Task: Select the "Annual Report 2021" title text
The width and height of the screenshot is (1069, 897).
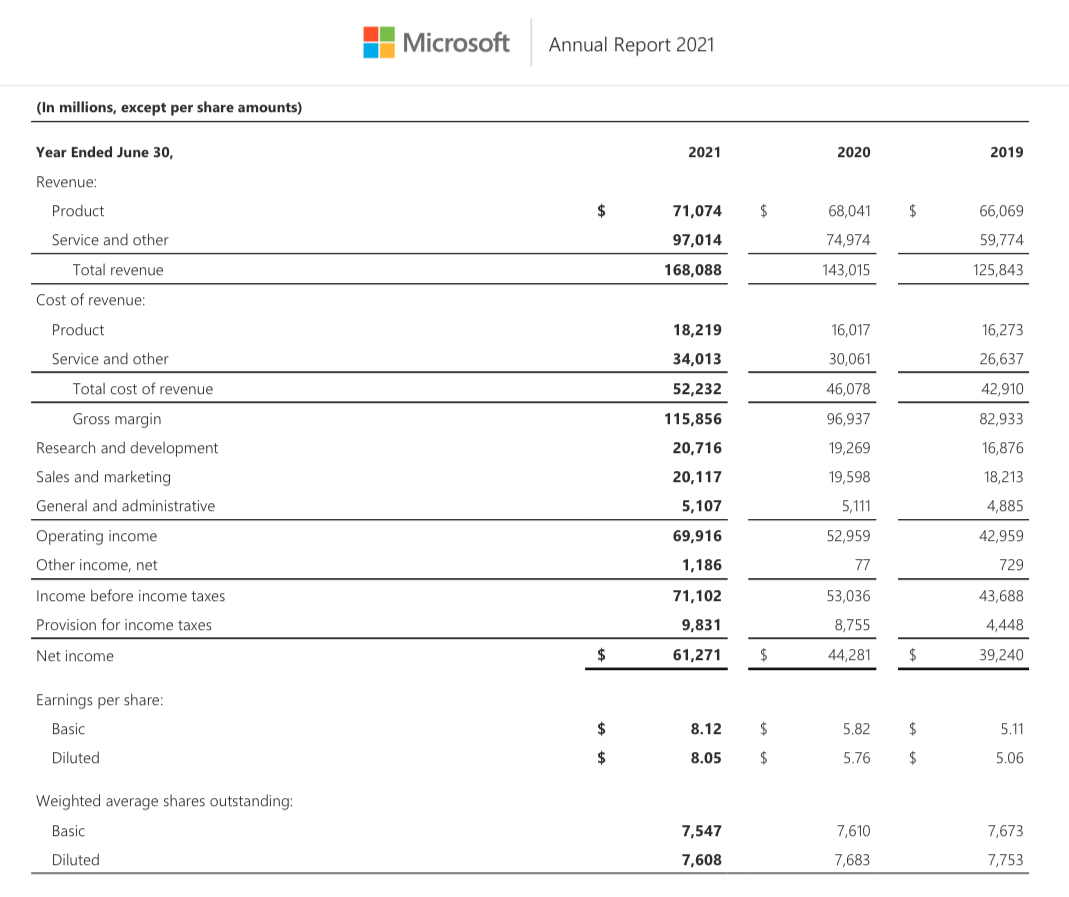Action: [x=631, y=45]
